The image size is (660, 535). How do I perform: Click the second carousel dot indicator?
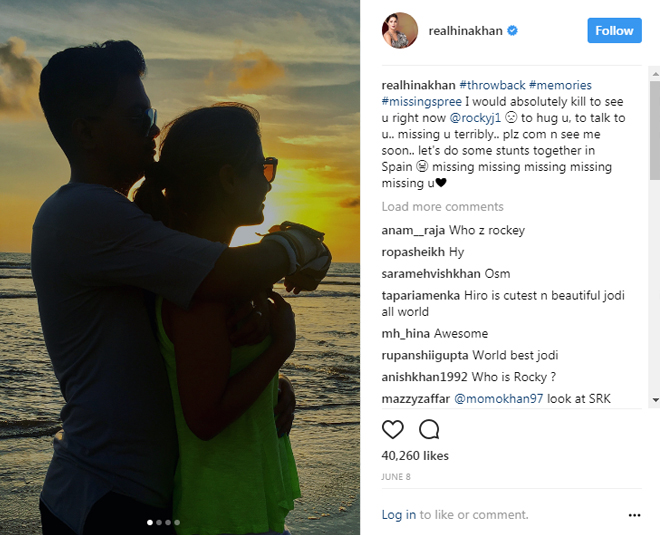159,522
